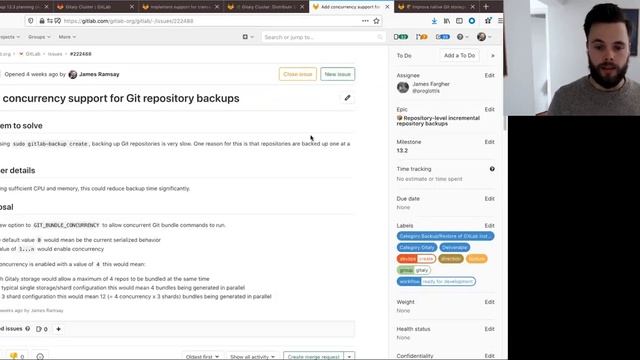Viewport: 640px width, 360px height.
Task: Click the 'devops create' label
Action: click(x=416, y=259)
